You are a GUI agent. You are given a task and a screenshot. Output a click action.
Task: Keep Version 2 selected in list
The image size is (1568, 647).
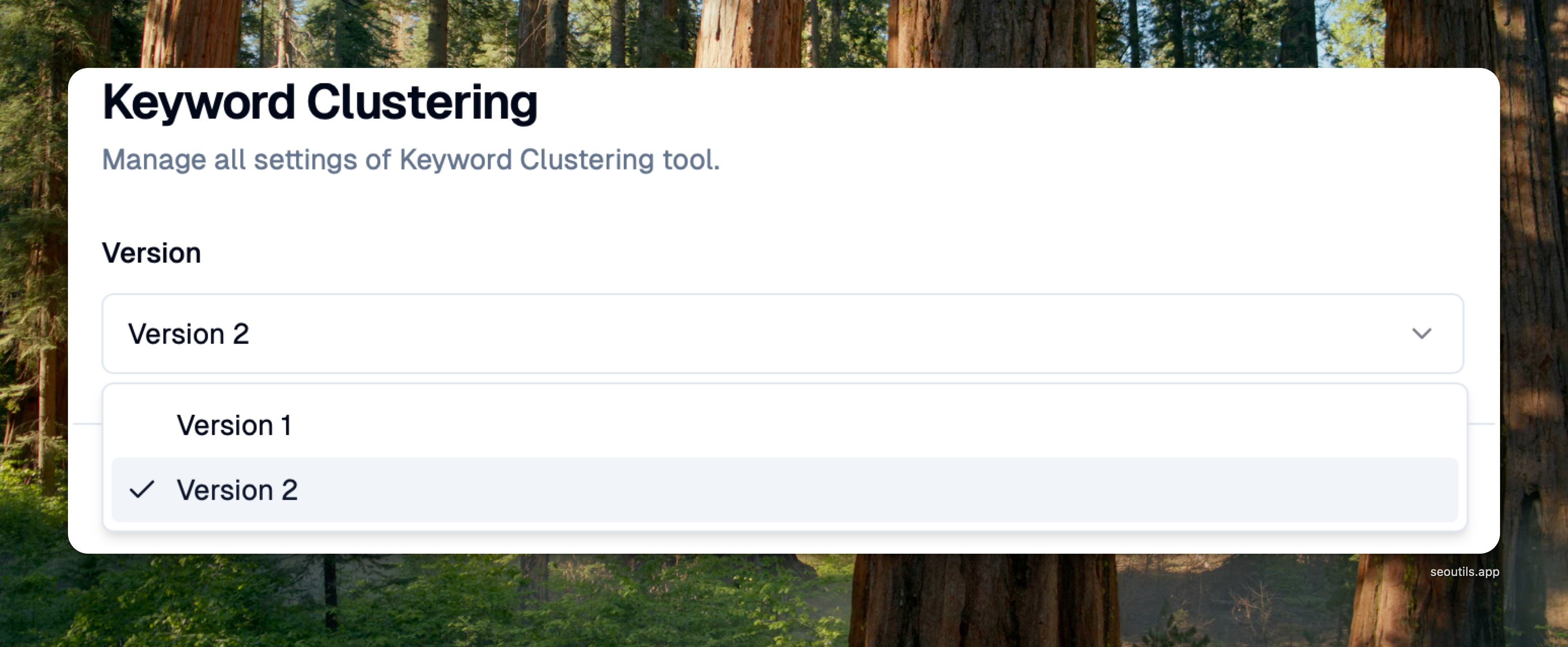coord(237,490)
